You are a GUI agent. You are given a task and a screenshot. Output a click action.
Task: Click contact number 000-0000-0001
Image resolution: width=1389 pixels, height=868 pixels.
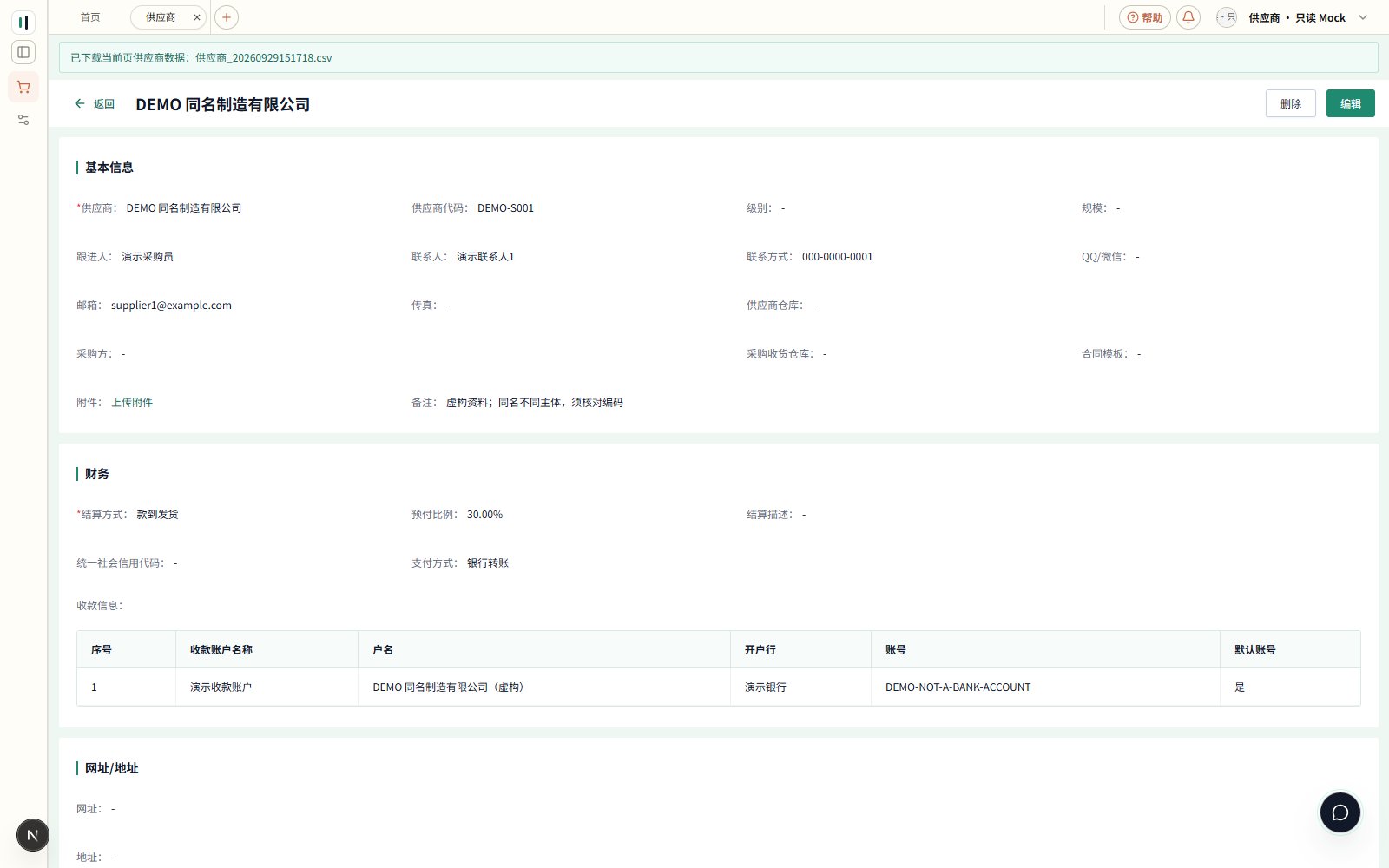click(x=838, y=257)
